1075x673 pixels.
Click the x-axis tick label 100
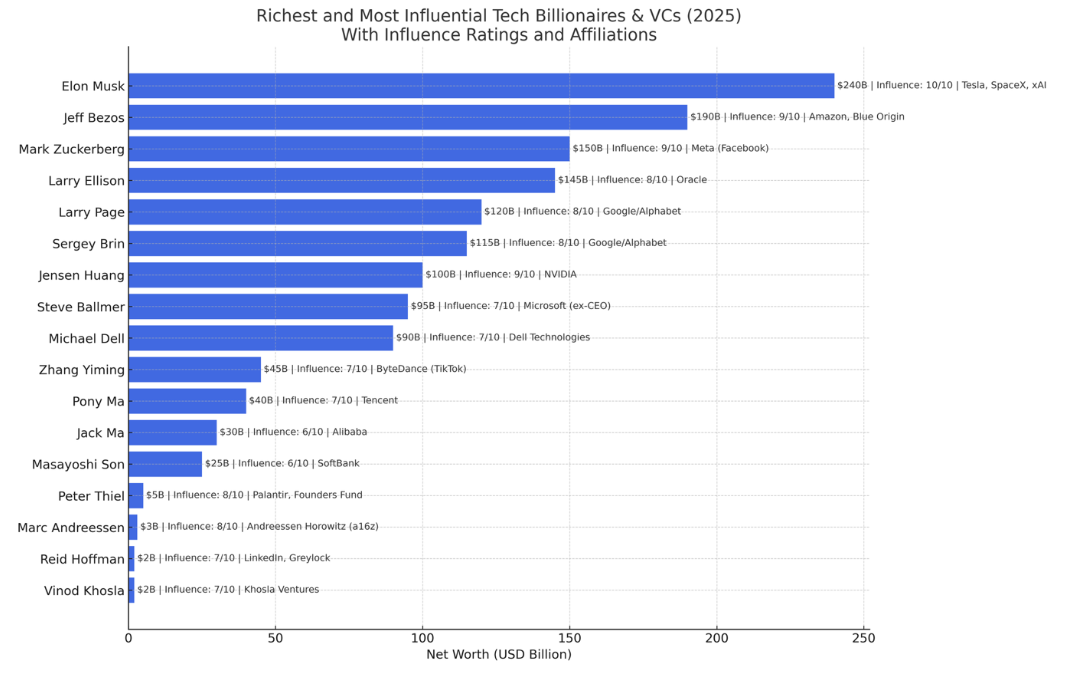422,638
